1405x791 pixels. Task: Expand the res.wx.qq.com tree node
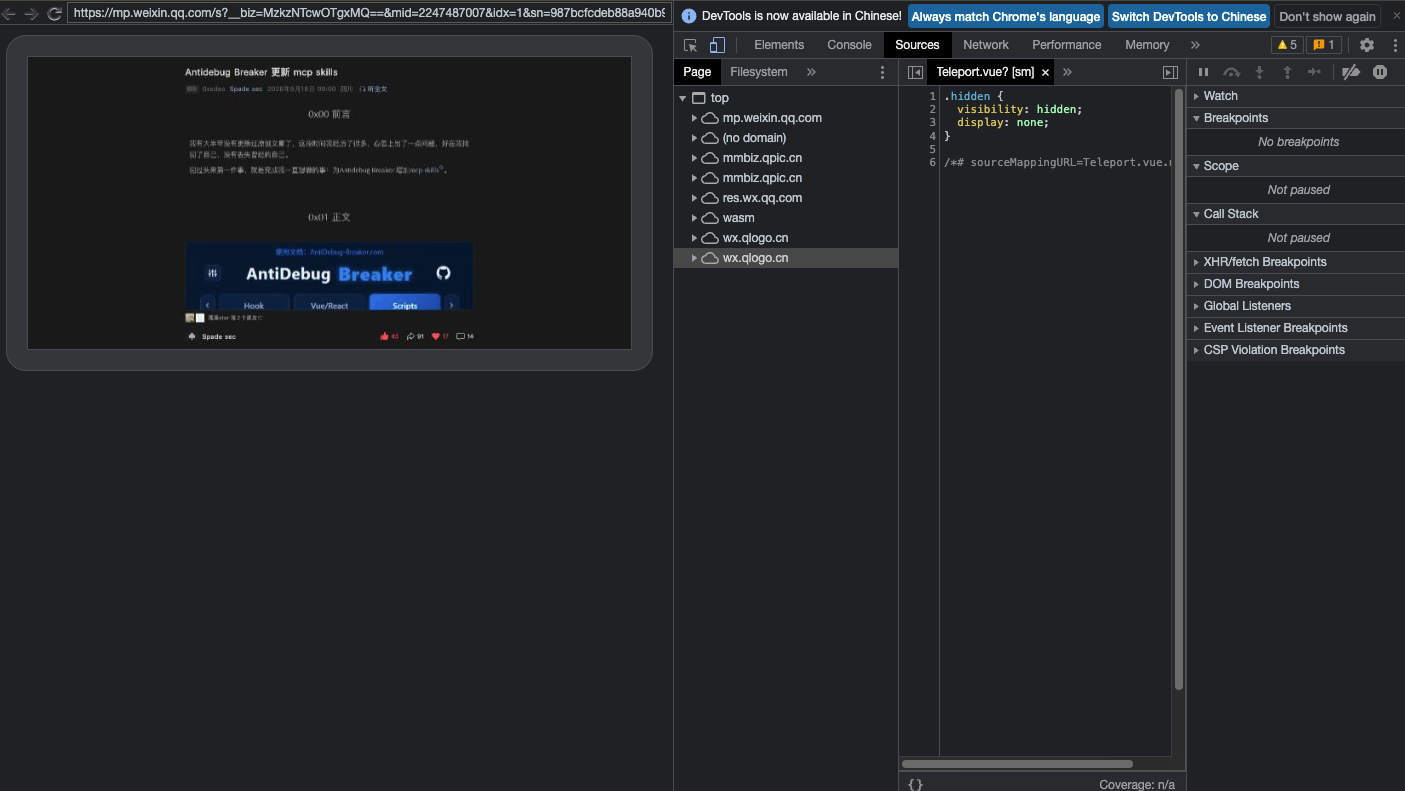point(694,198)
